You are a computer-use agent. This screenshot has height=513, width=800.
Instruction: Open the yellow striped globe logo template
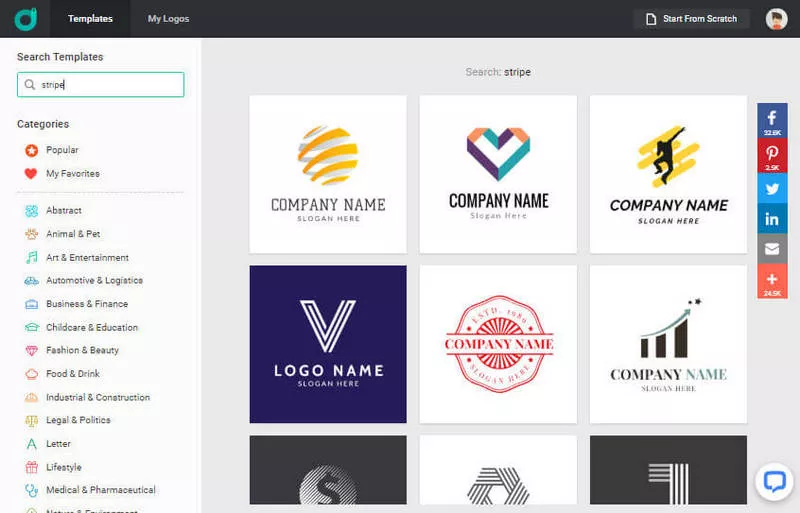pos(328,174)
